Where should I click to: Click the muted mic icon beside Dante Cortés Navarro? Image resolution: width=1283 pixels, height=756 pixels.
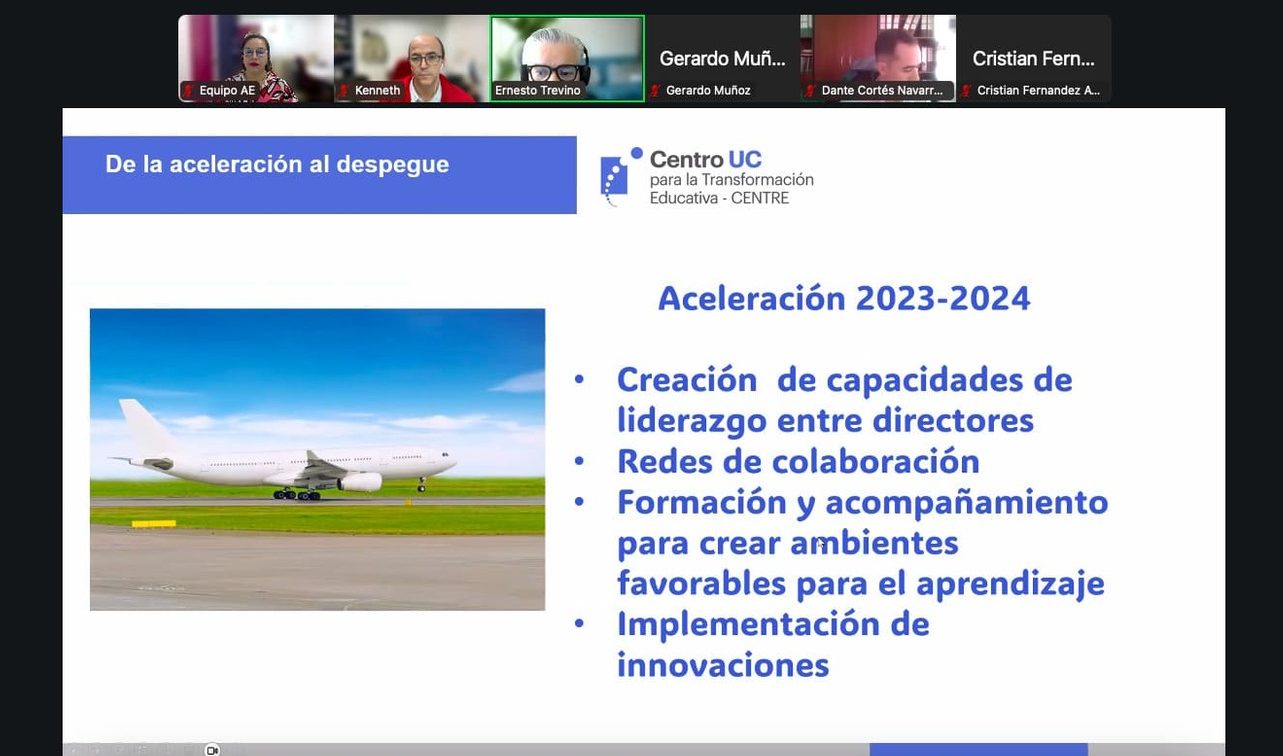click(811, 91)
